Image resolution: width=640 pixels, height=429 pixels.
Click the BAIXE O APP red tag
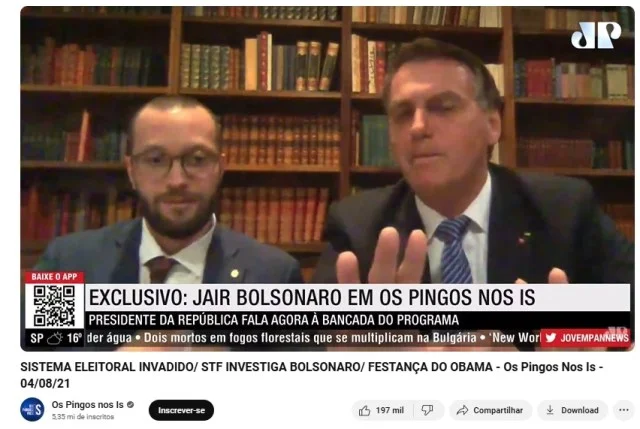point(54,277)
